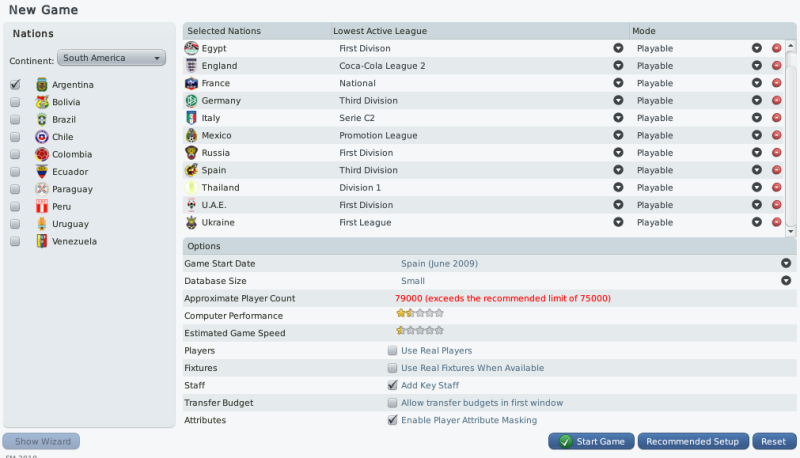
Task: Expand England's lowest active league dropdown
Action: (x=618, y=65)
